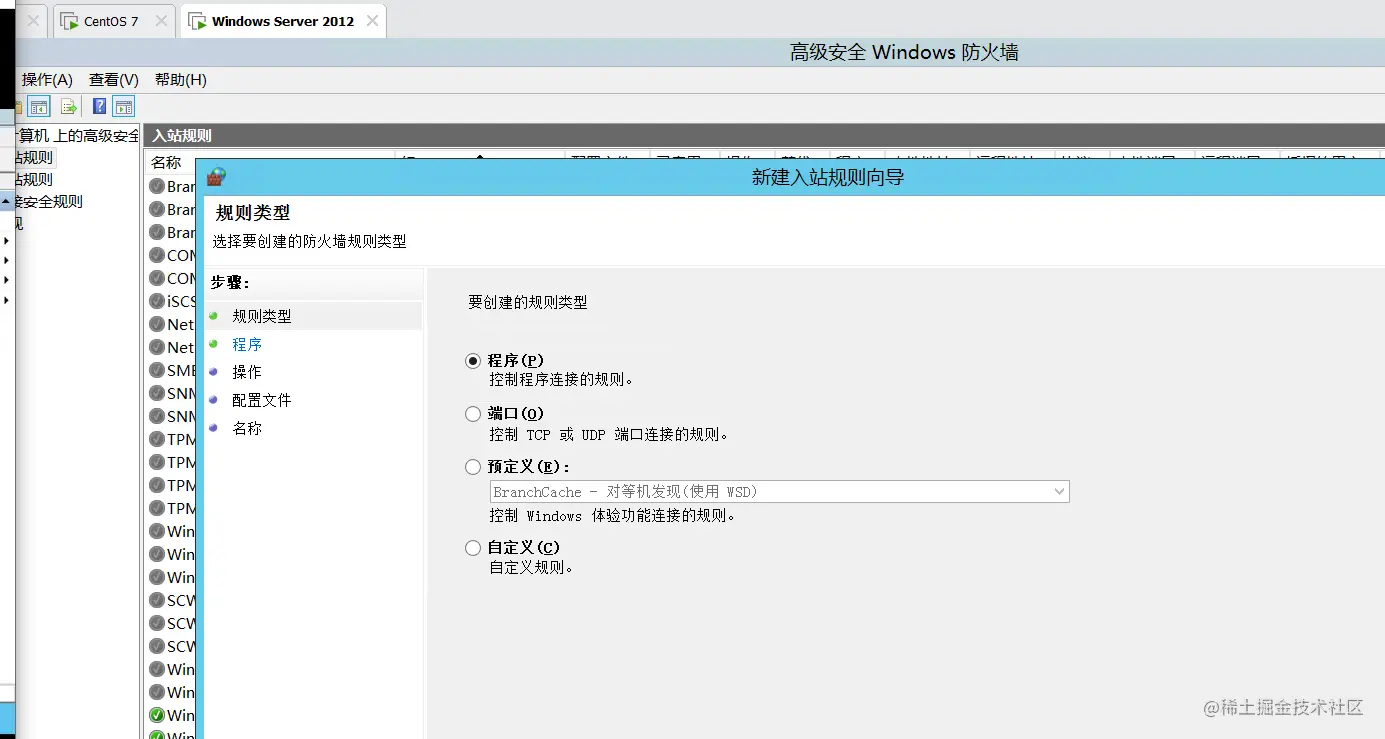Click the firewall wizard icon in dialog title

[216, 177]
